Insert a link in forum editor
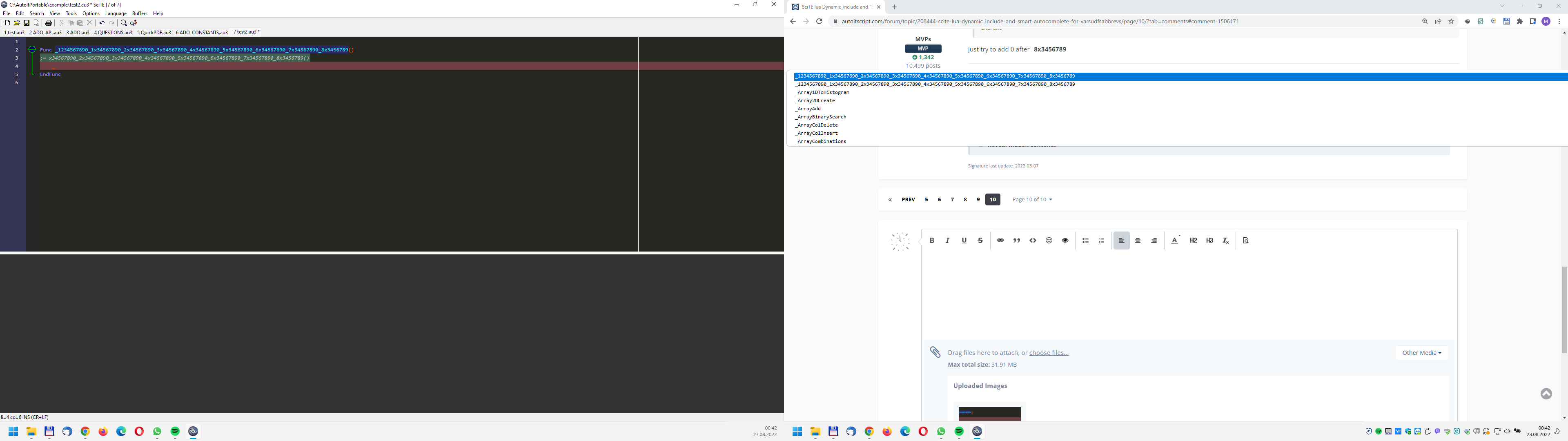 (x=1000, y=241)
